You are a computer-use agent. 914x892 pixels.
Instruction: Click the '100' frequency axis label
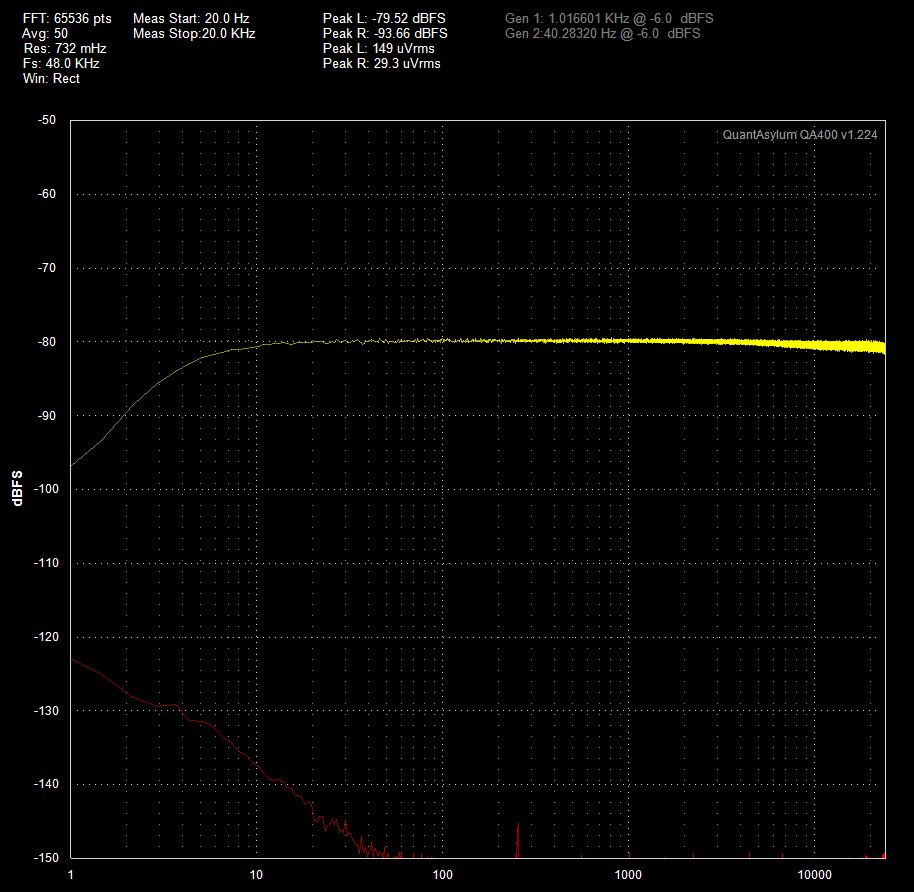tap(442, 875)
